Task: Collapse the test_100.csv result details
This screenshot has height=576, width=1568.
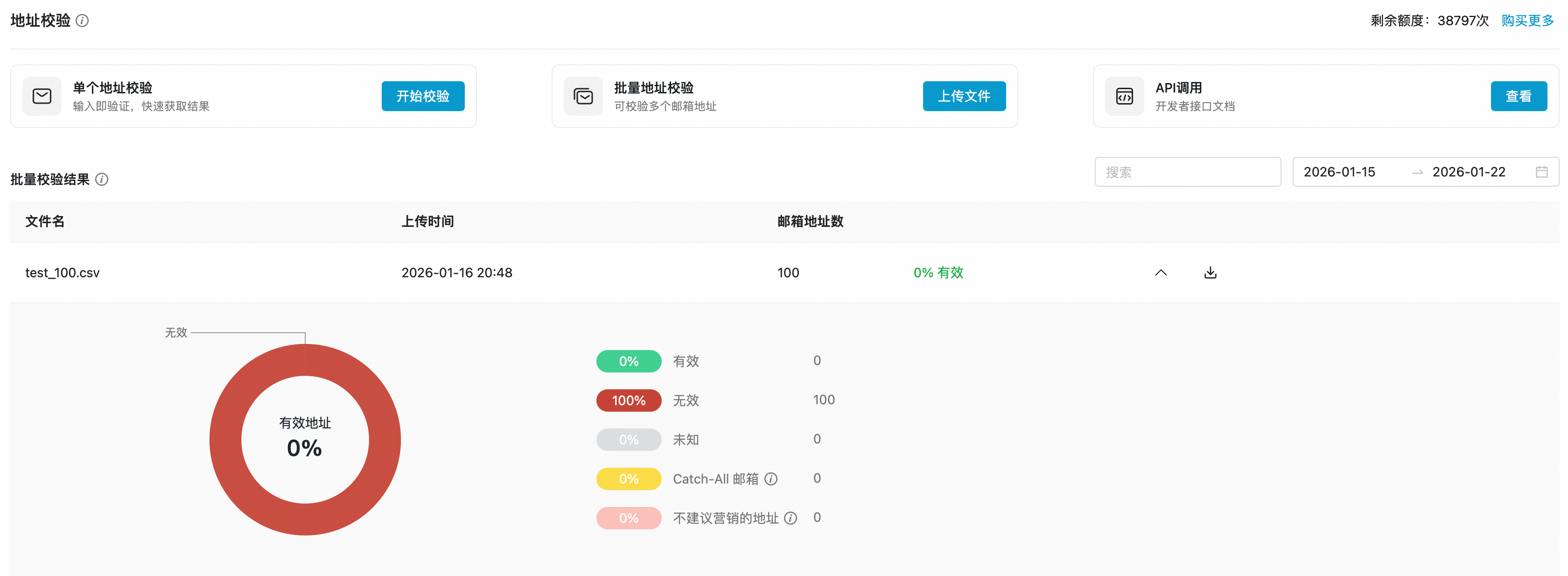Action: [1161, 273]
